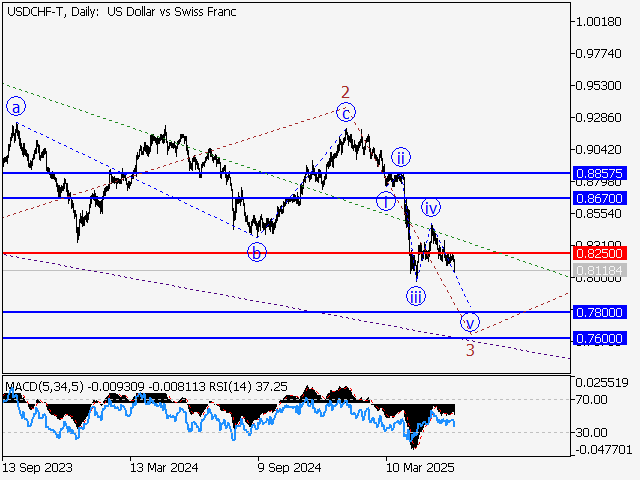Select the 0.78000 support level tag

click(x=600, y=312)
